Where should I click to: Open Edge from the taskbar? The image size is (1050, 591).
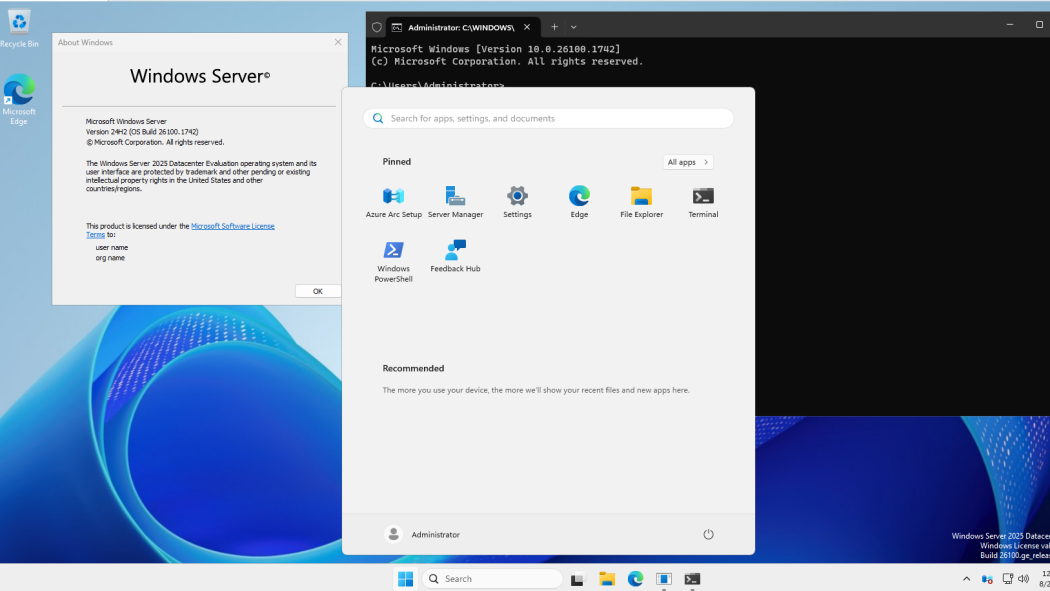pyautogui.click(x=635, y=579)
